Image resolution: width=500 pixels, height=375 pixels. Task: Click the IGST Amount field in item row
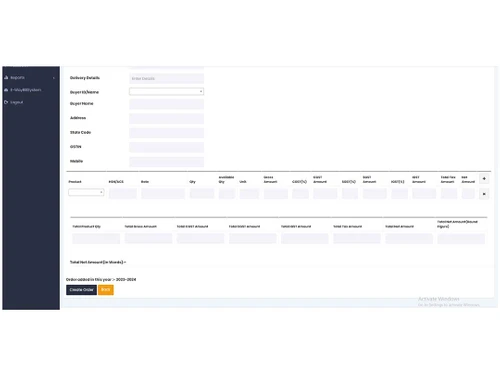click(x=424, y=193)
